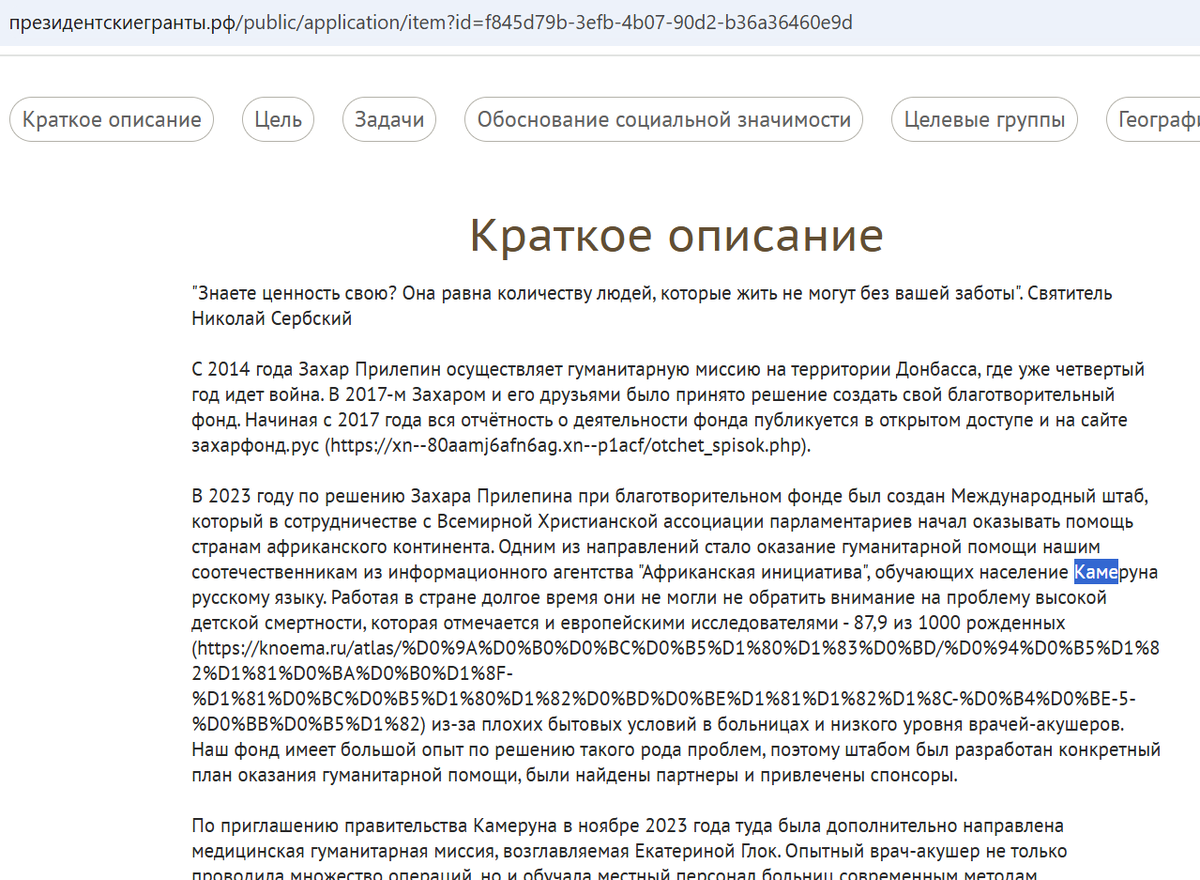Select the "Краткое описание" tab
This screenshot has height=880, width=1200.
pyautogui.click(x=110, y=119)
